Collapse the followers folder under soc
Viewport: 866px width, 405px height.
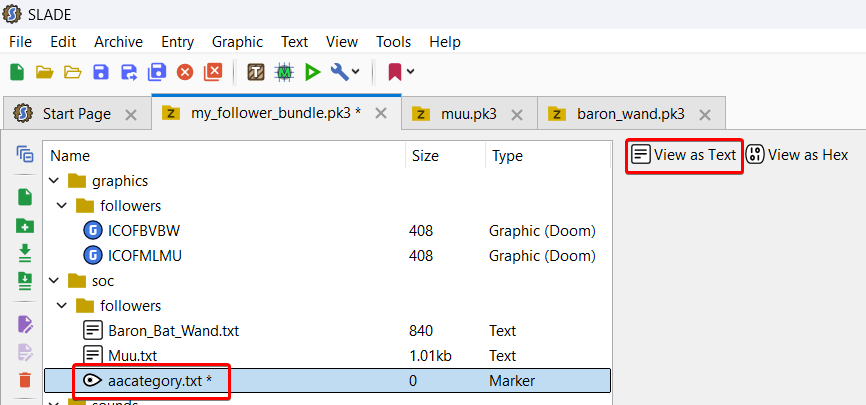pos(62,306)
